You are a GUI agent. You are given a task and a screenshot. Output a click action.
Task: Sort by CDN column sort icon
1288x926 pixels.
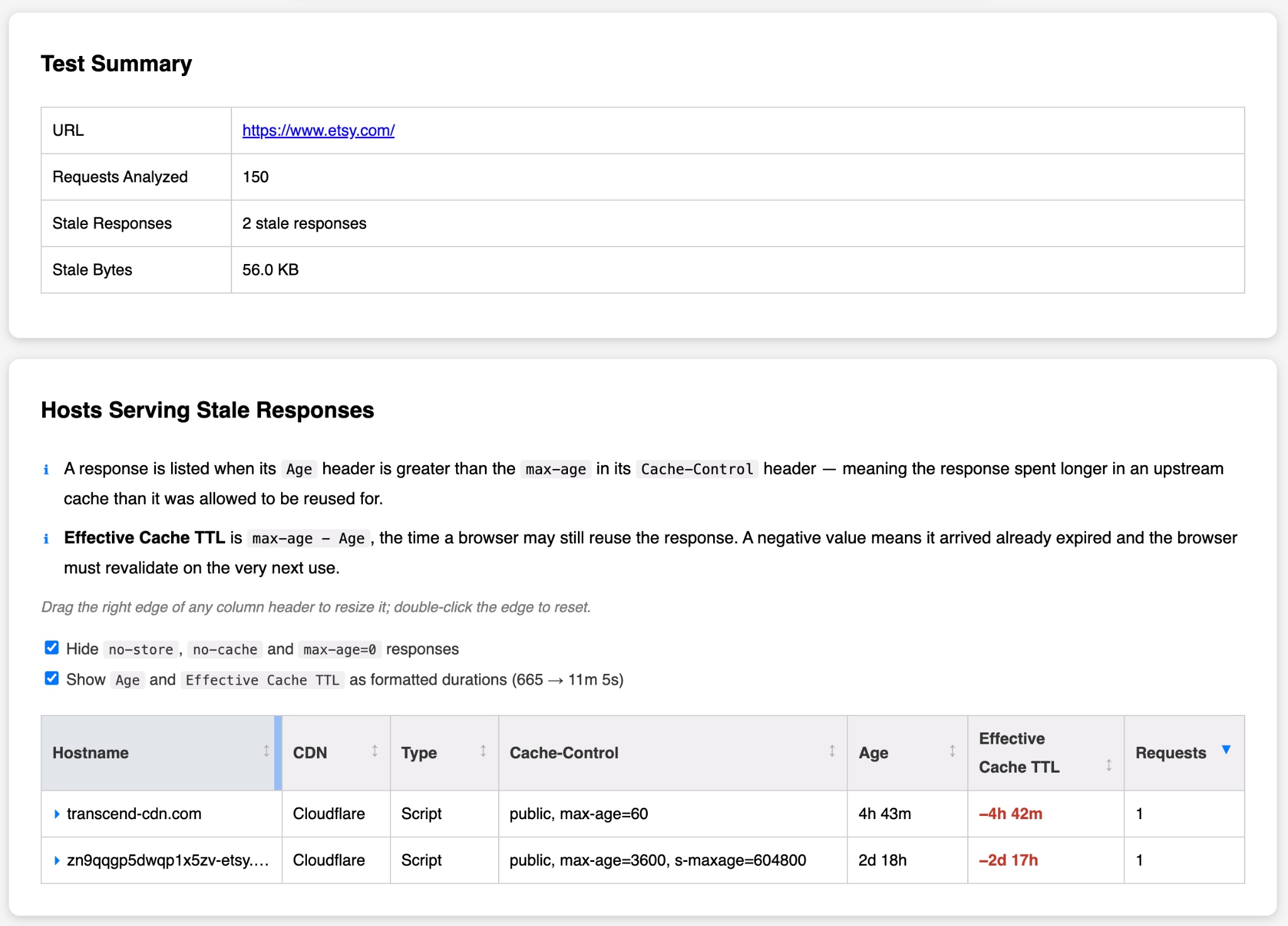(374, 751)
